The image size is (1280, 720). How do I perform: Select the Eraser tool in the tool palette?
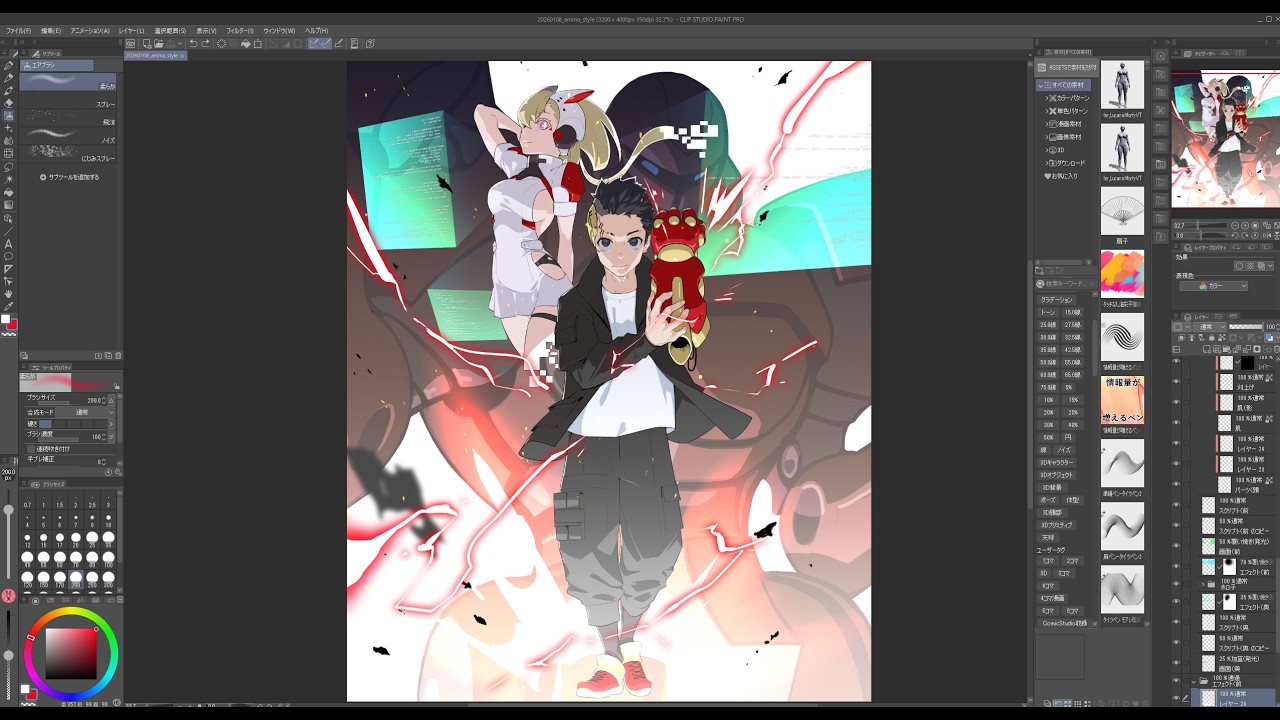click(9, 103)
